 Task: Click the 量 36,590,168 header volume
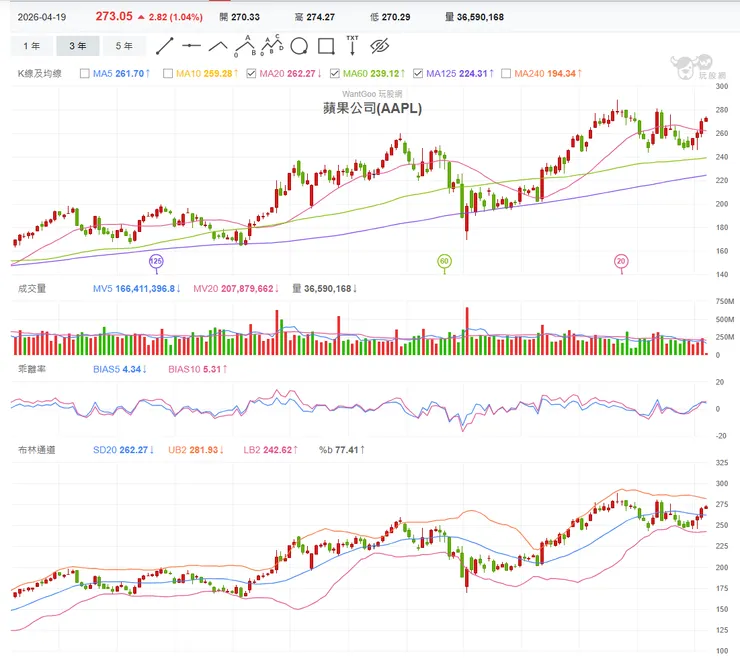[475, 17]
